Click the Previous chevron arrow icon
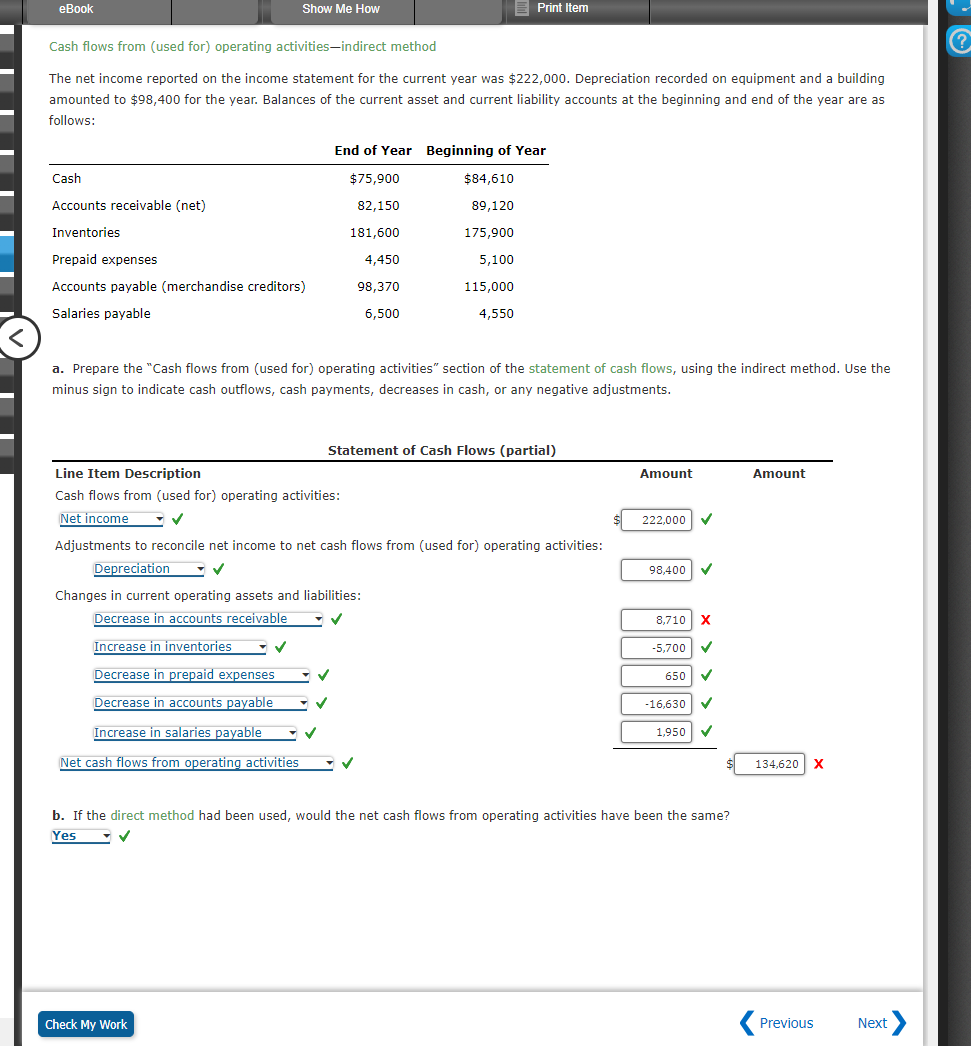The height and width of the screenshot is (1046, 971). [746, 1023]
